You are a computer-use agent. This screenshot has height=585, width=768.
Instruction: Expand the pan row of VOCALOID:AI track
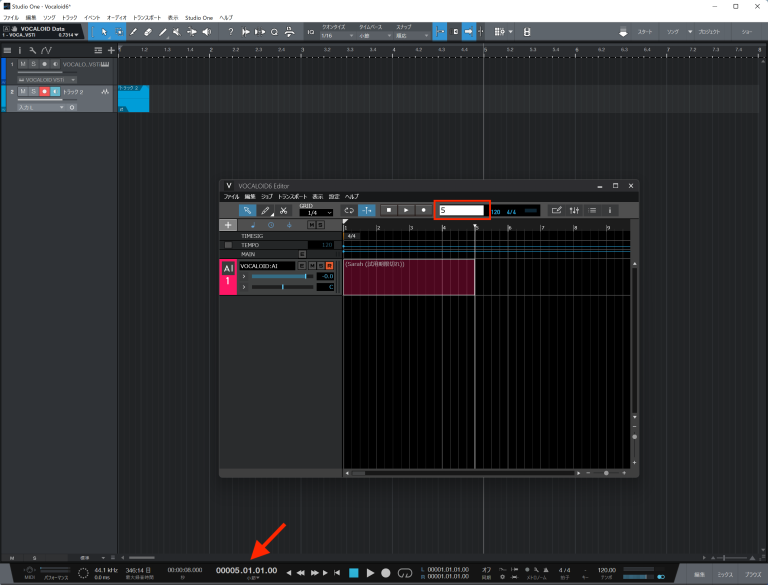pyautogui.click(x=244, y=287)
